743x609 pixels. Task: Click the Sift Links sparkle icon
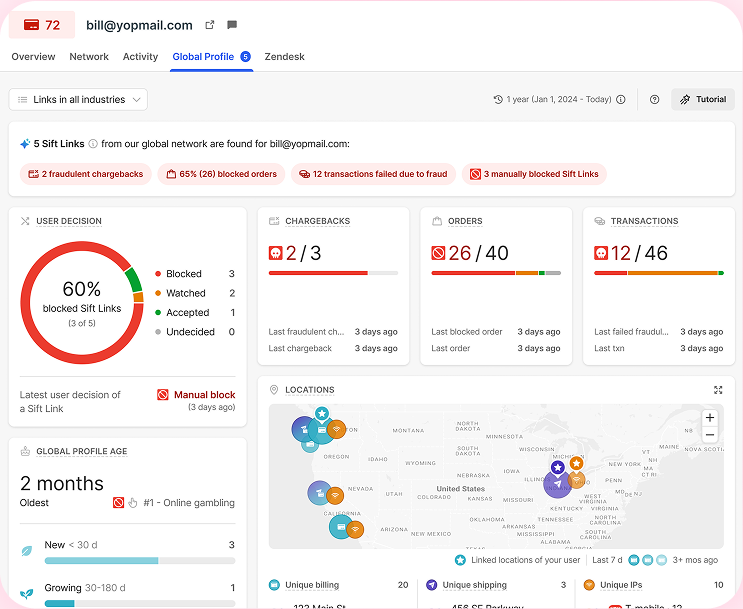[x=25, y=144]
